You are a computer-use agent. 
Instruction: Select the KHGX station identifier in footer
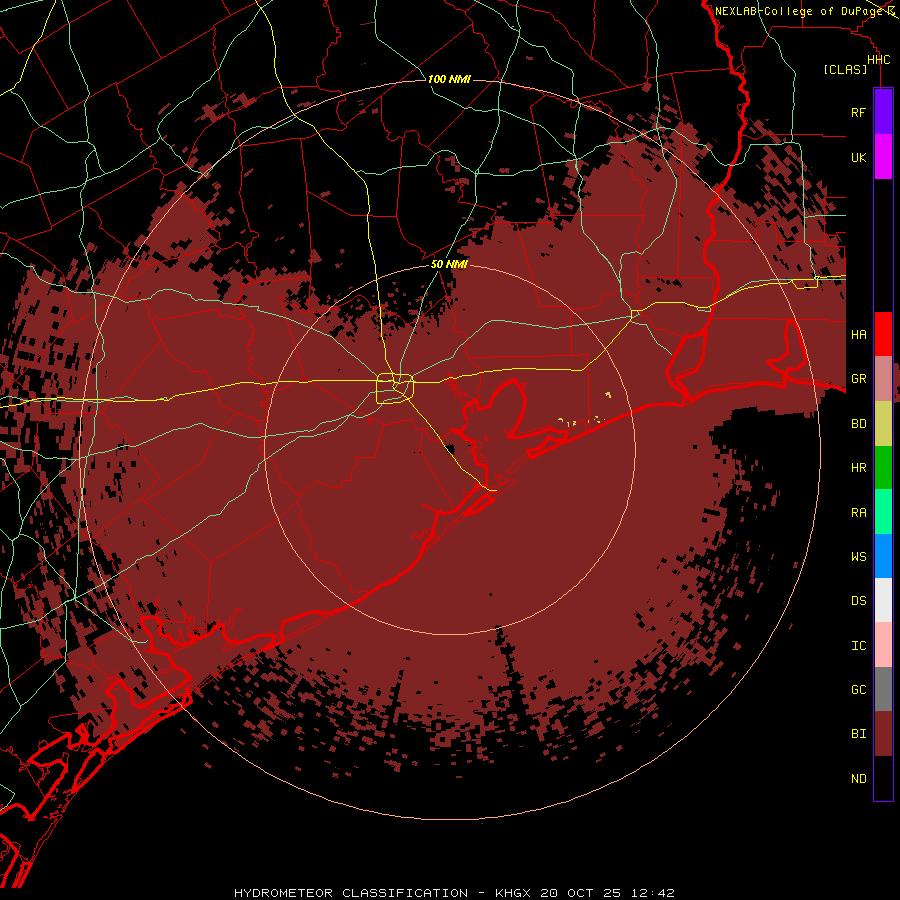click(x=513, y=893)
